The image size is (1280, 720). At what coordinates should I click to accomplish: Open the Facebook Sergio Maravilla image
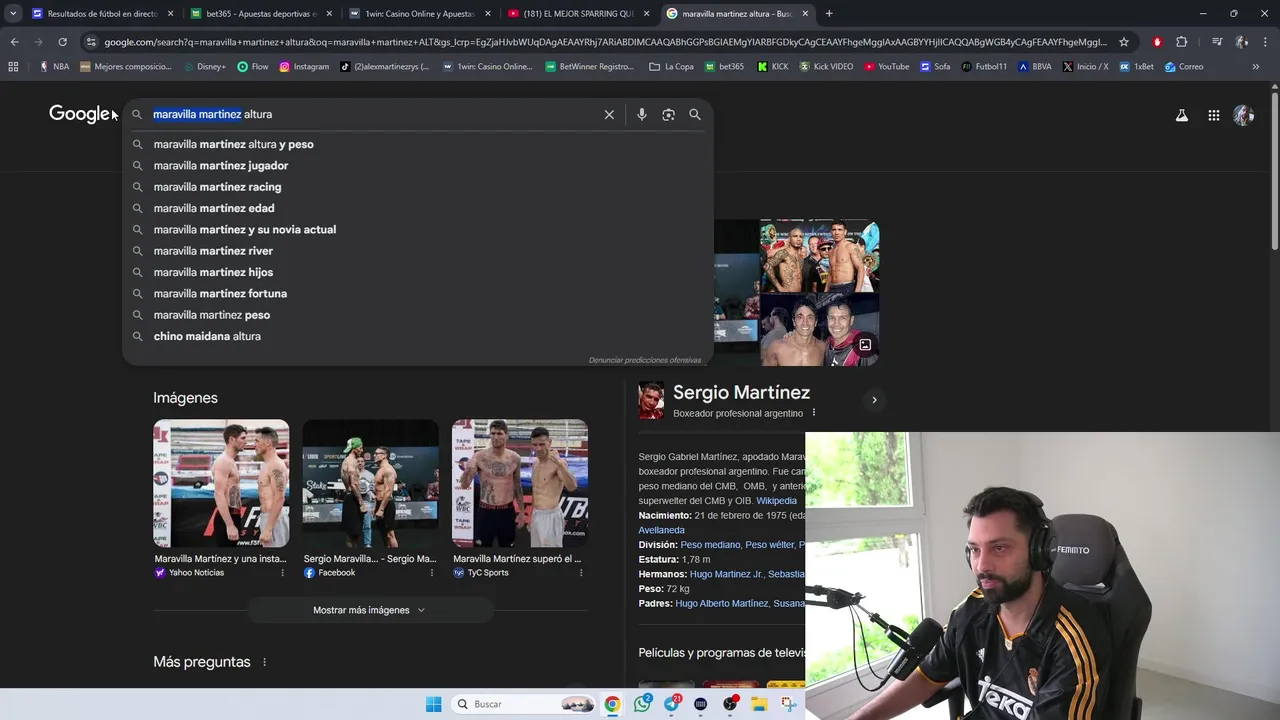pyautogui.click(x=370, y=483)
